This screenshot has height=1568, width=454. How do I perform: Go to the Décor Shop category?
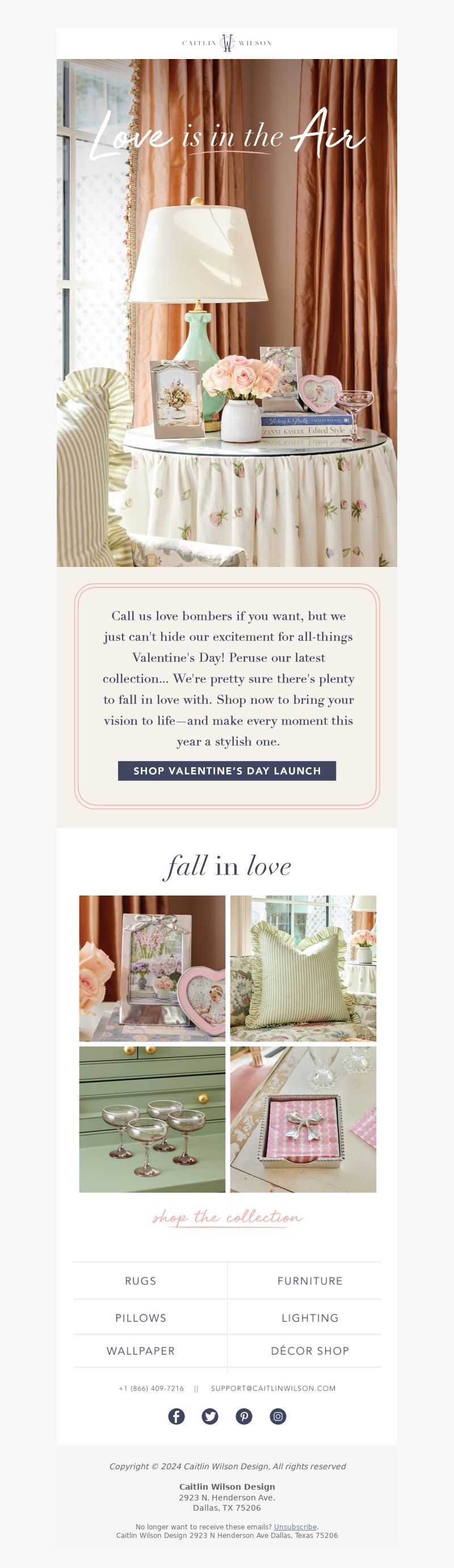pyautogui.click(x=310, y=1351)
